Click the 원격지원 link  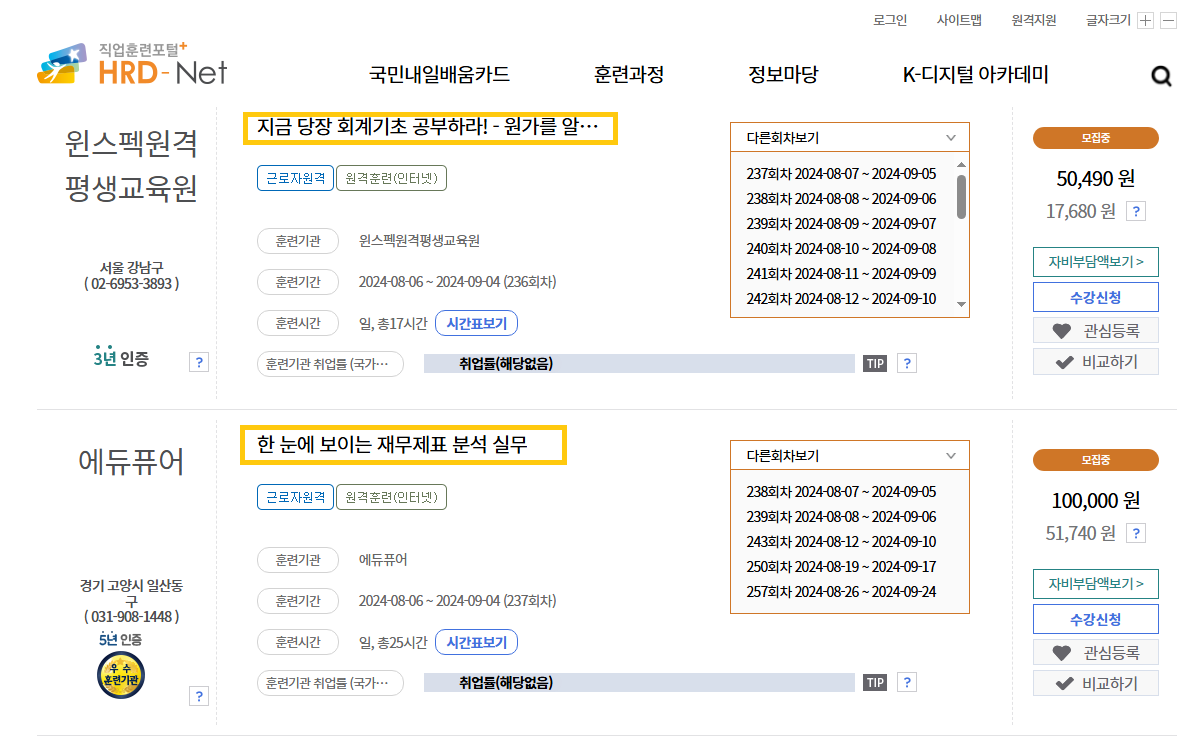click(1033, 21)
